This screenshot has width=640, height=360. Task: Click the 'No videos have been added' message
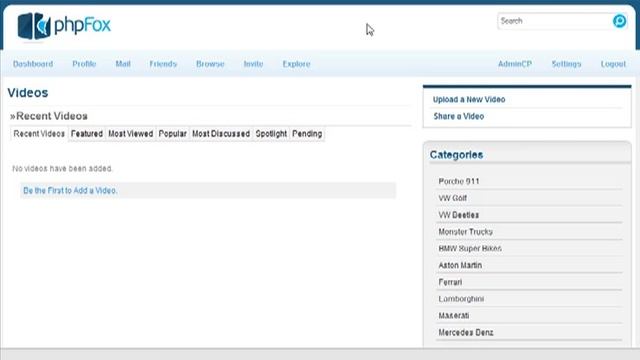click(x=62, y=169)
